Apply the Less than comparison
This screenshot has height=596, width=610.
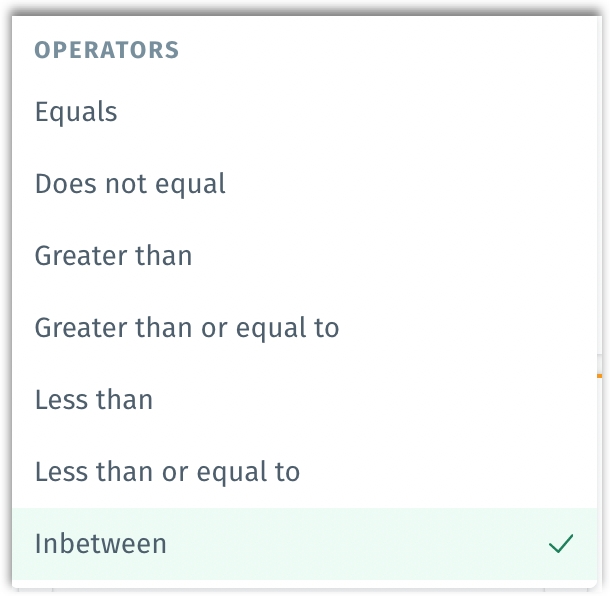pos(94,400)
